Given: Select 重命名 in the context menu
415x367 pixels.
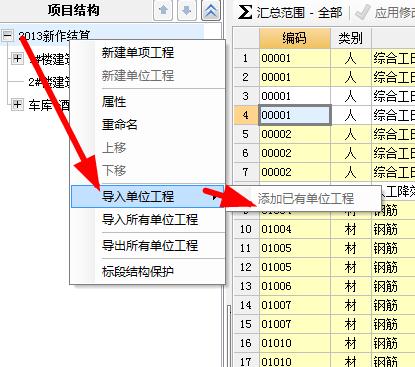Looking at the screenshot, I should point(120,125).
